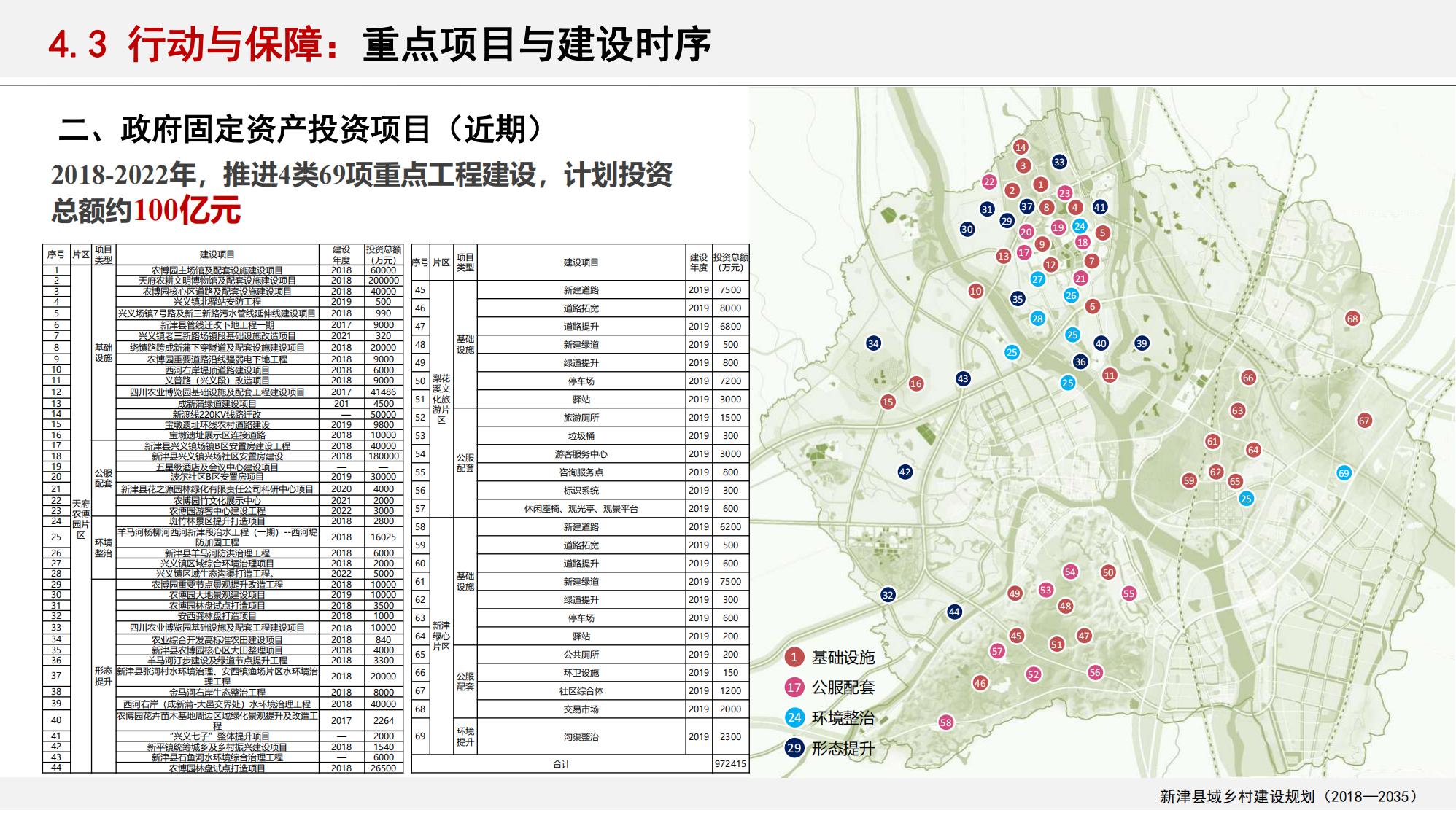Viewport: 1456px width, 818px height.
Task: Select red map marker 11
Action: click(x=1110, y=375)
